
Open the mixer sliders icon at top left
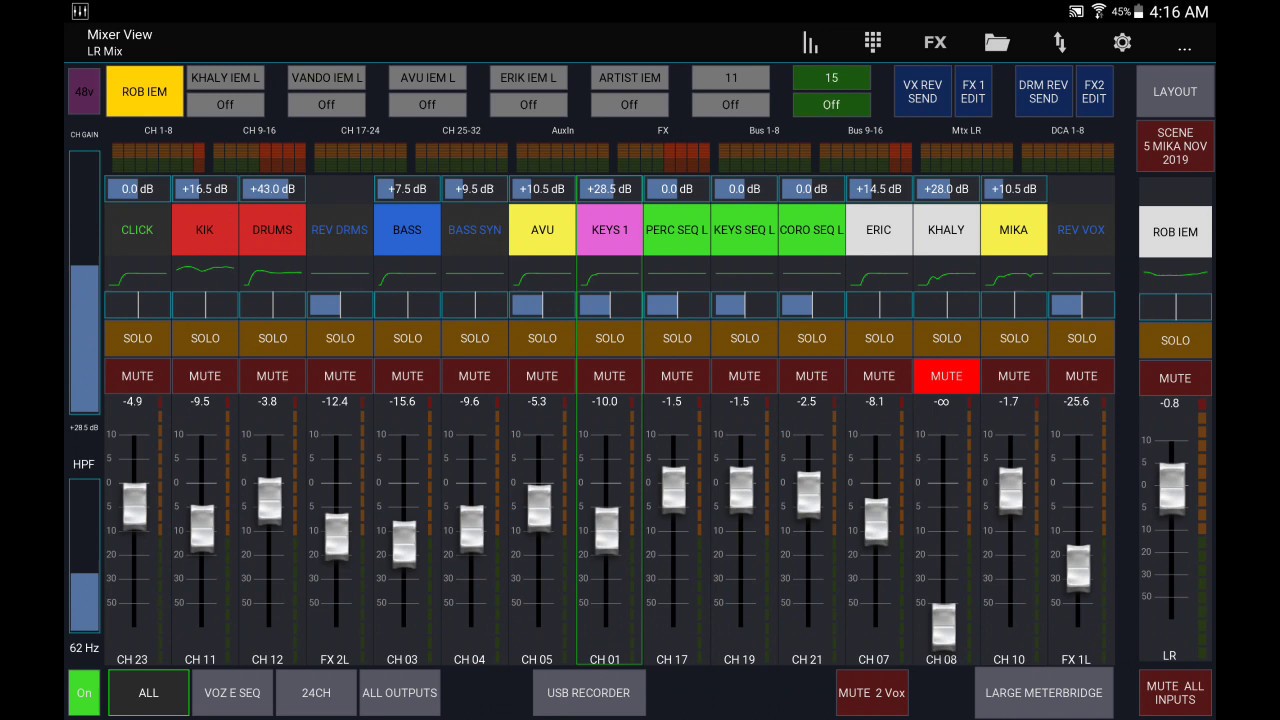(x=80, y=12)
